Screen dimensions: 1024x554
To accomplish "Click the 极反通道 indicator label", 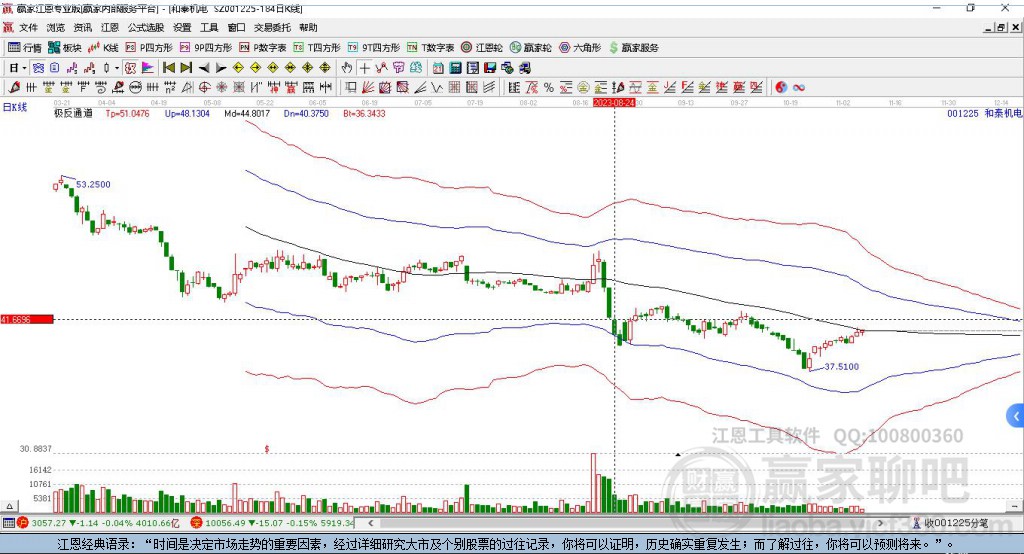I will [73, 113].
